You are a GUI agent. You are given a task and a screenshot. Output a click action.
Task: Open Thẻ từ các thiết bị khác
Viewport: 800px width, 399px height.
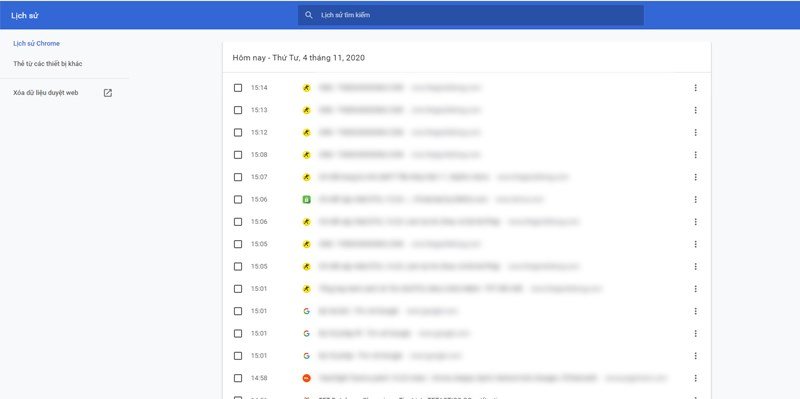(47, 64)
